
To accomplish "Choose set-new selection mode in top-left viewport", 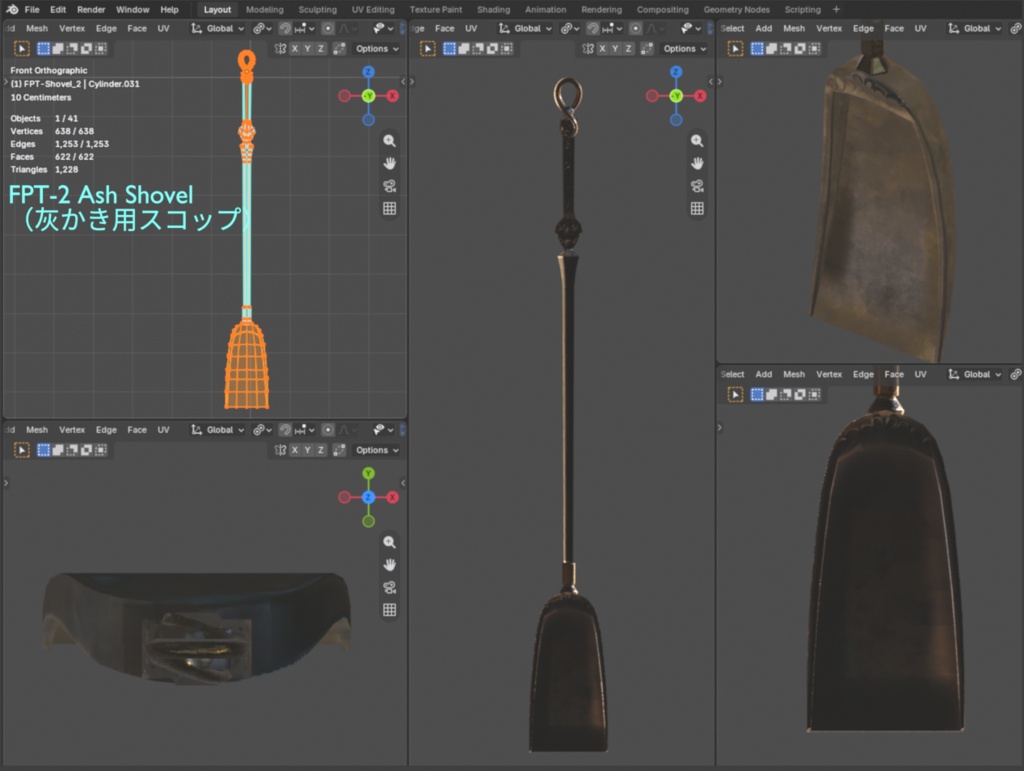I will tap(43, 49).
